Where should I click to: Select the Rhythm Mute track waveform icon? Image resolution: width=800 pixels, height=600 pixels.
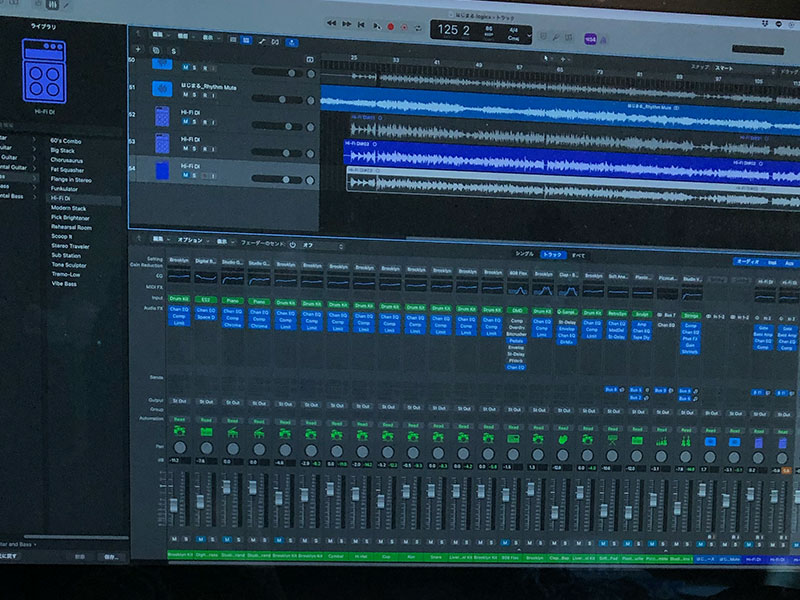tap(162, 89)
